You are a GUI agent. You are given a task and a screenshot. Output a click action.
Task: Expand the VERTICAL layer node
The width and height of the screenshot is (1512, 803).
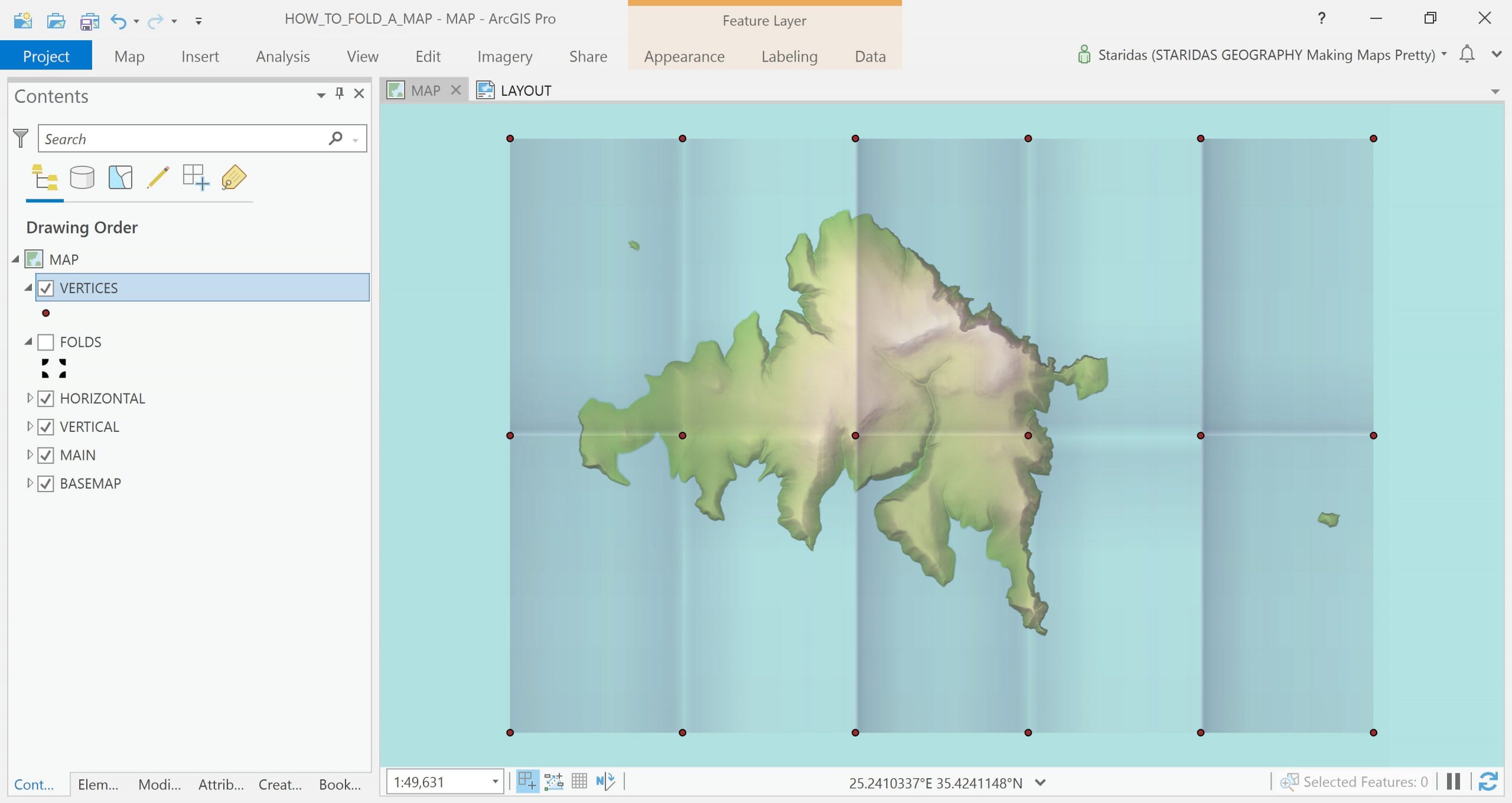[30, 426]
